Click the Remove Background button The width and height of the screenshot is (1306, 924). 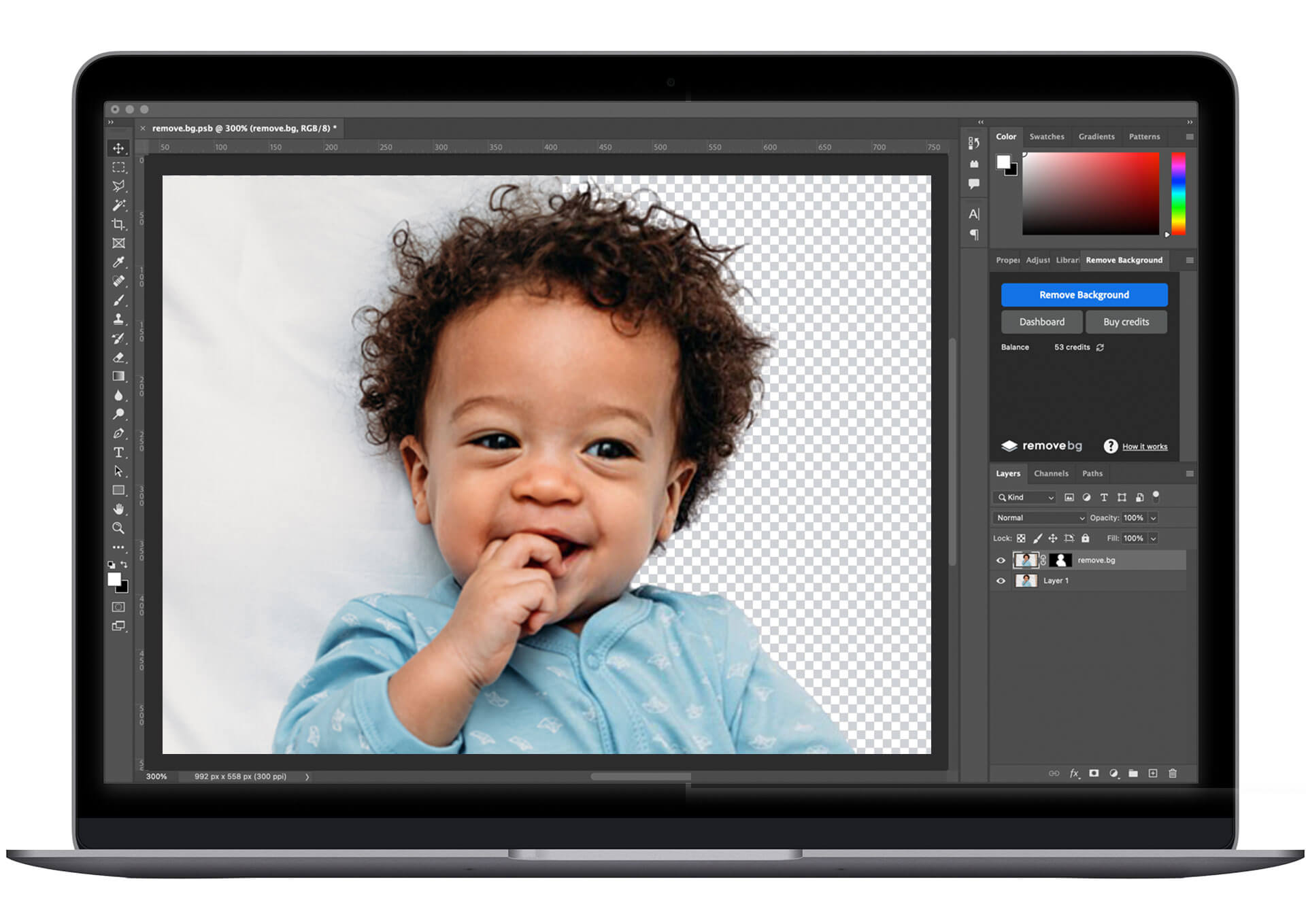coord(1087,293)
